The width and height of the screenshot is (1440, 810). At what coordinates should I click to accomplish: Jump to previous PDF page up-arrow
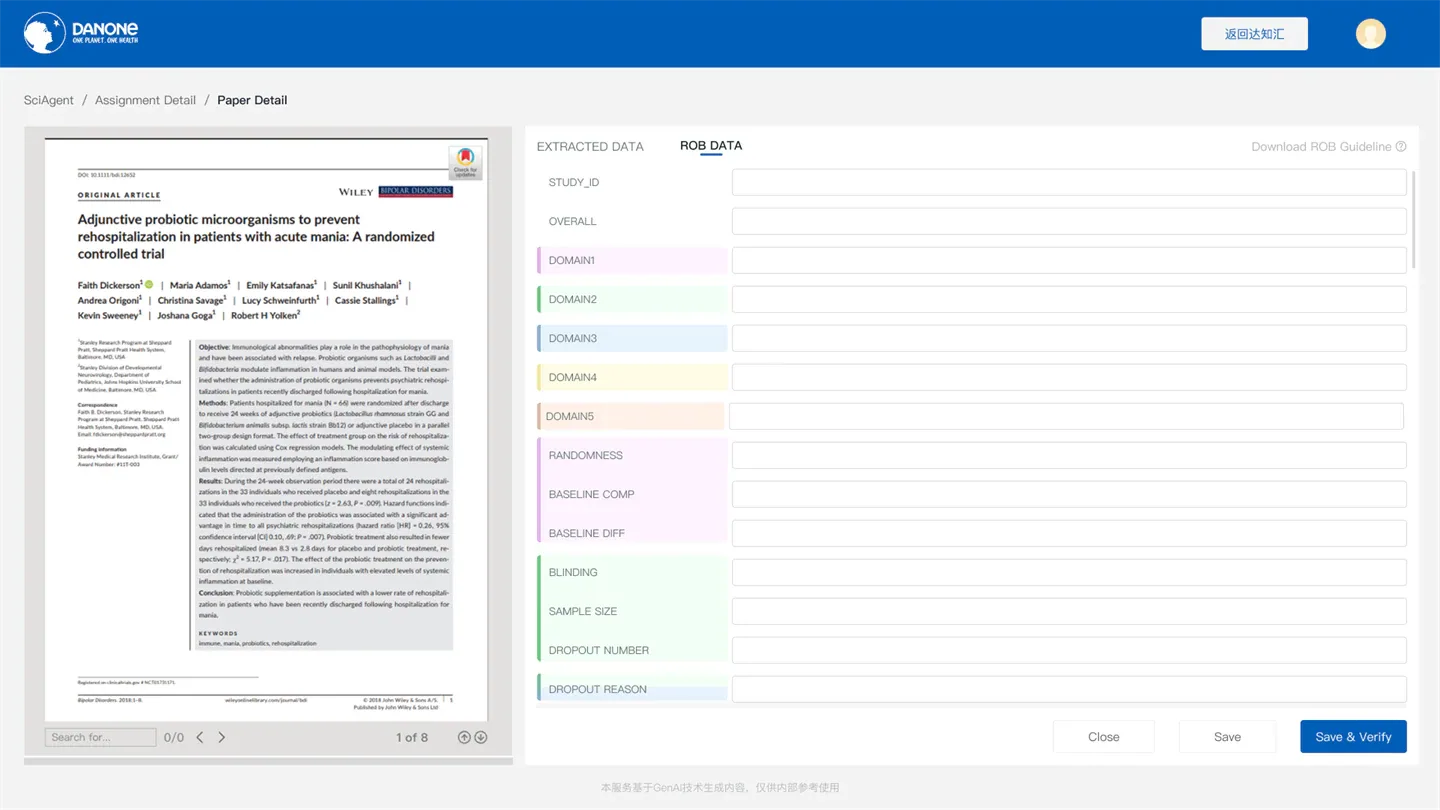(464, 737)
